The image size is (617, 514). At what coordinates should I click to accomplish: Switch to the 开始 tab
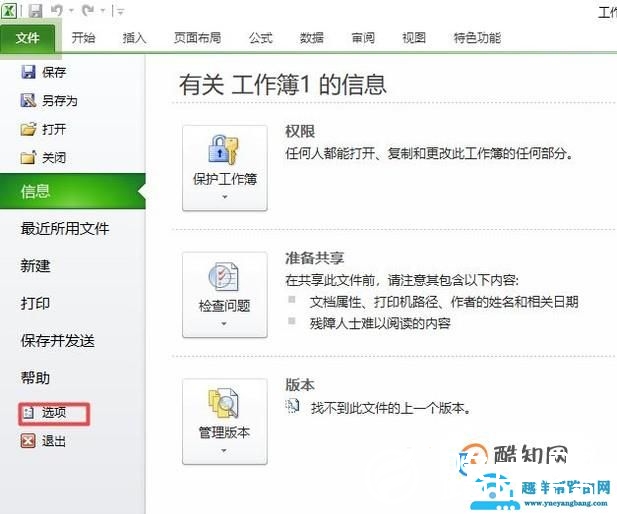coord(83,38)
